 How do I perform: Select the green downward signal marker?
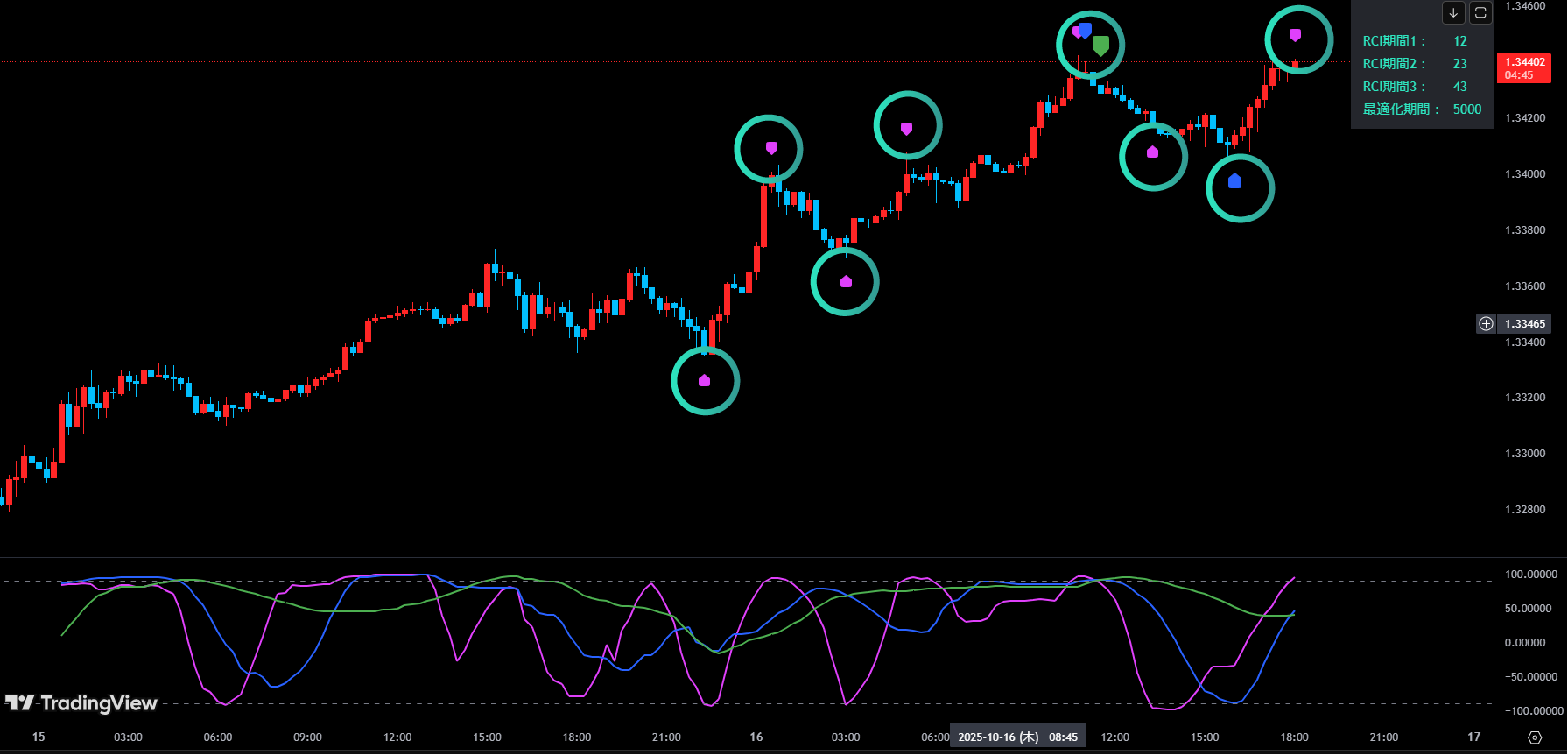point(1100,45)
